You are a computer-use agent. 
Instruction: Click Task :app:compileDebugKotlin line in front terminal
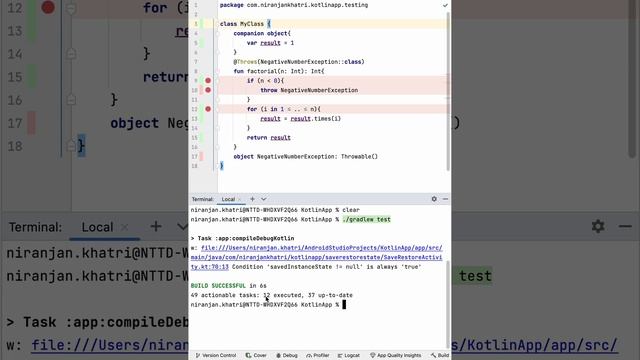242,238
